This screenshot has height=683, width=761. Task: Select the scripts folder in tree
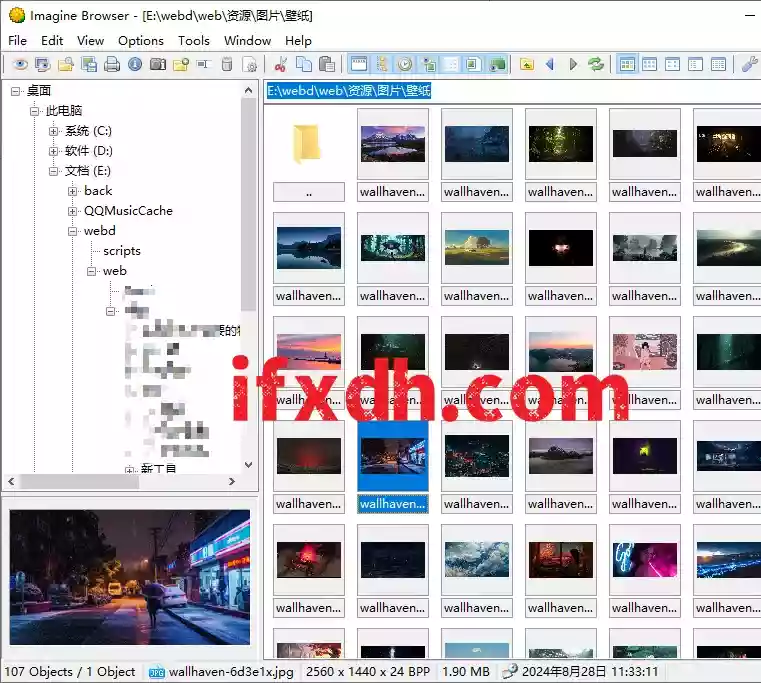pyautogui.click(x=122, y=251)
